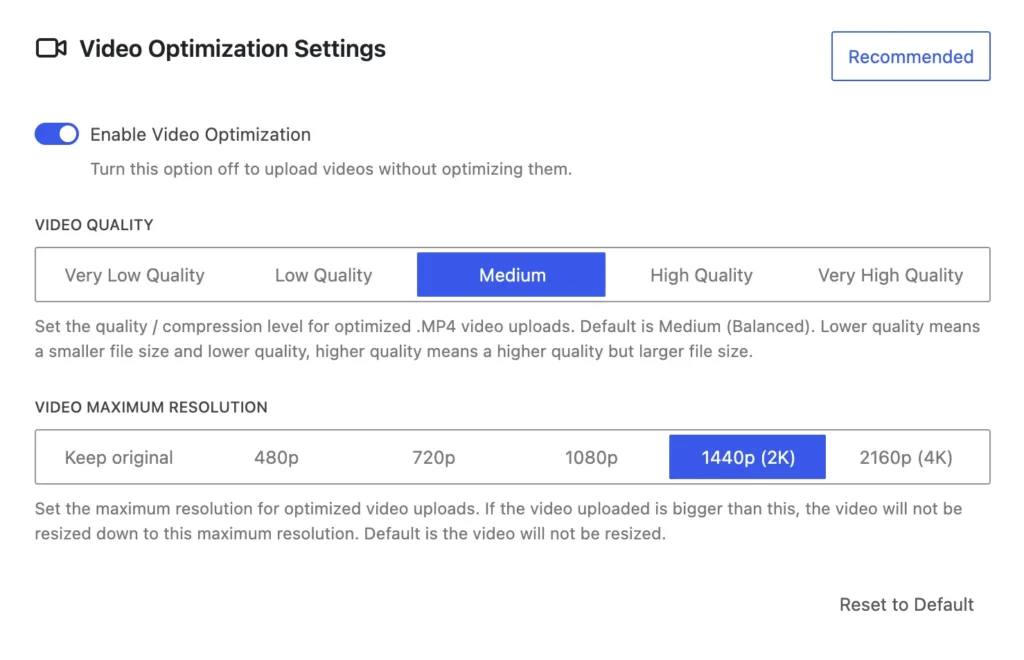The image size is (1024, 660).
Task: Choose 720p maximum resolution
Action: 433,458
